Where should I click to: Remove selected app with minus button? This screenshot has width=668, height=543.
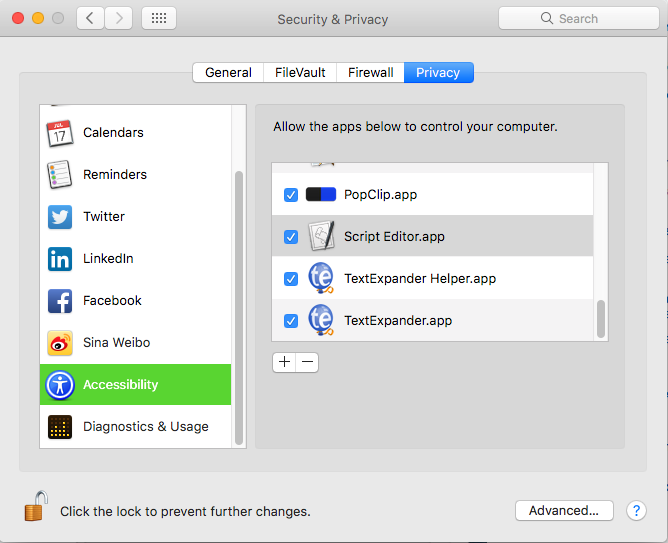click(307, 362)
